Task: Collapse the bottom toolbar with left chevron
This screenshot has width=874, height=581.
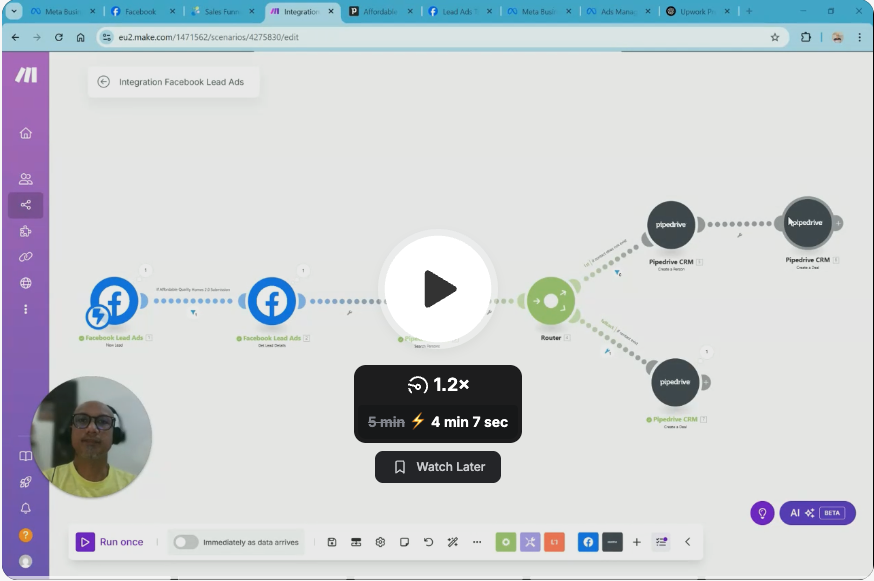Action: click(x=687, y=542)
